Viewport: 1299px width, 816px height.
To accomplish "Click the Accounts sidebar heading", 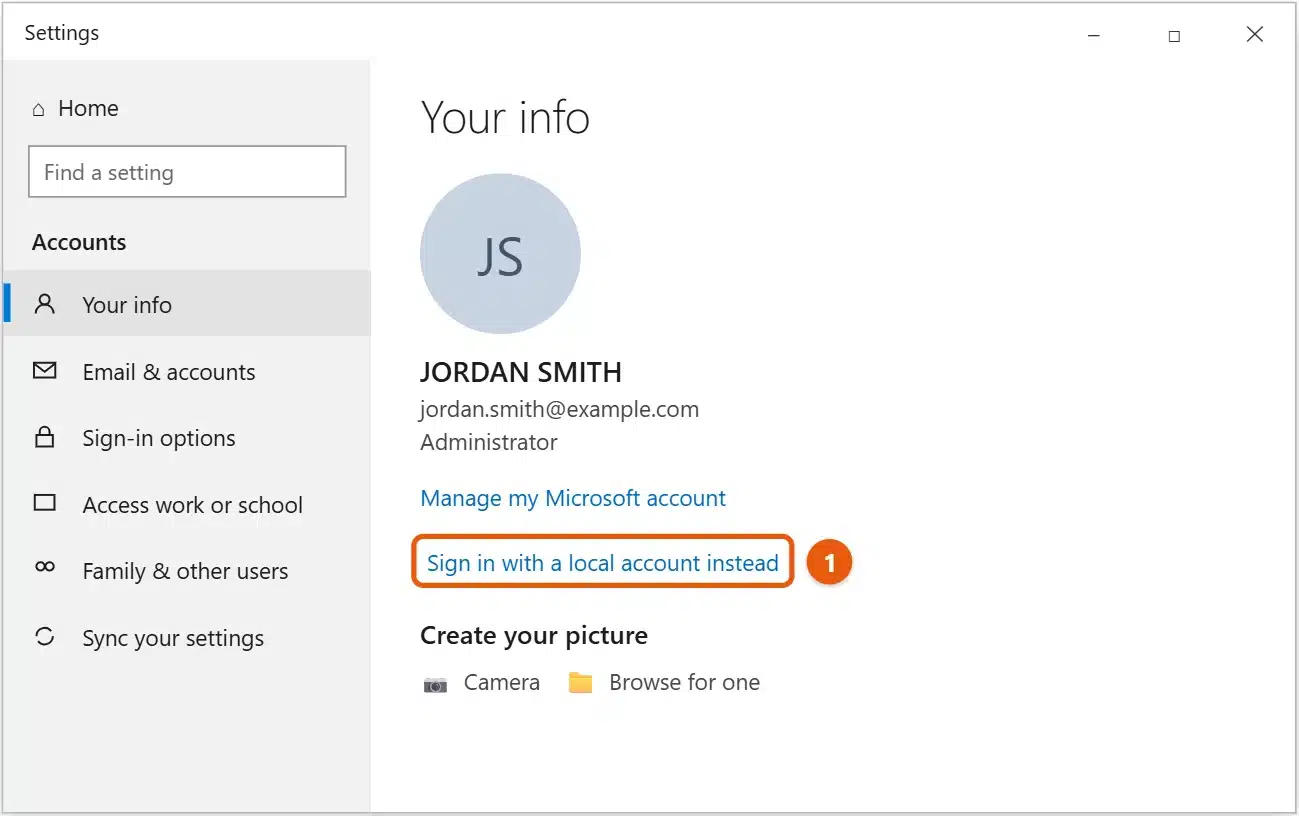I will (79, 242).
